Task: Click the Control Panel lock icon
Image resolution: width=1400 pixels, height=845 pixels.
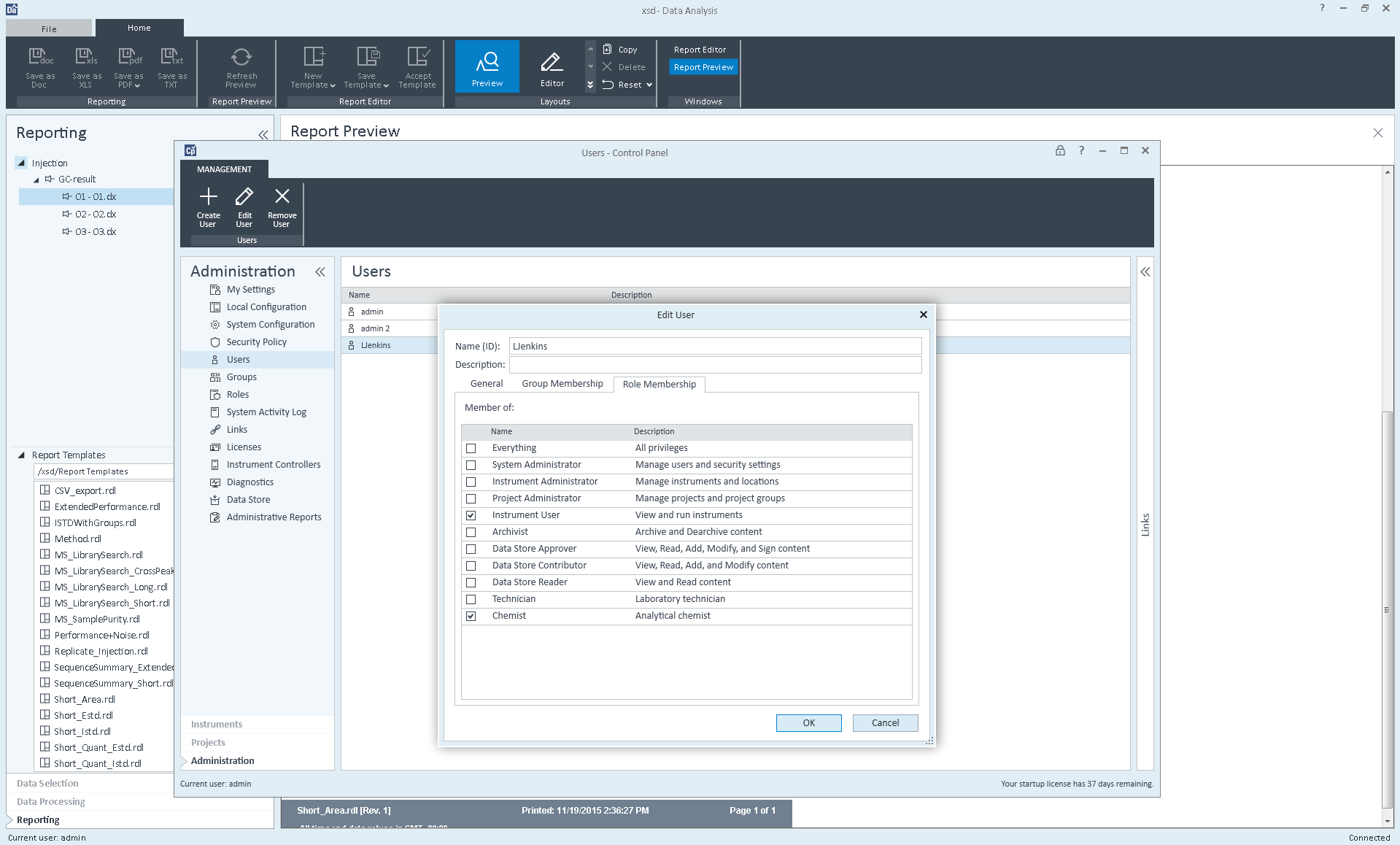Action: (x=1059, y=151)
